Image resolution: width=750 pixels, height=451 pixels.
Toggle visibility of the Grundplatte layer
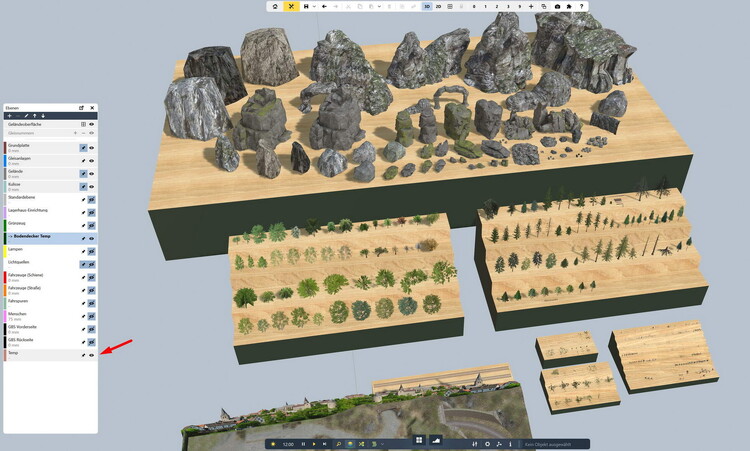click(91, 147)
